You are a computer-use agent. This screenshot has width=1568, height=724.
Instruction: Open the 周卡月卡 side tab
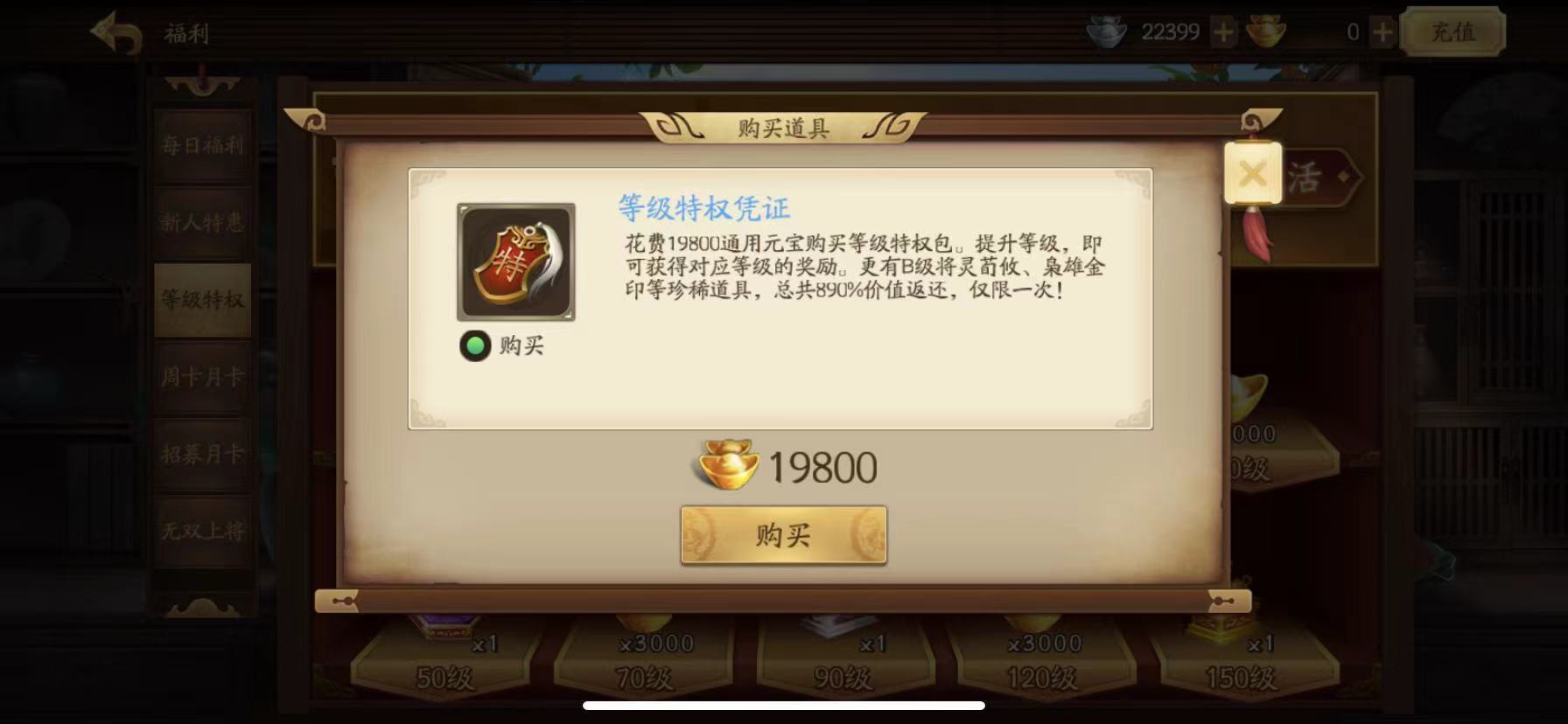(x=202, y=377)
